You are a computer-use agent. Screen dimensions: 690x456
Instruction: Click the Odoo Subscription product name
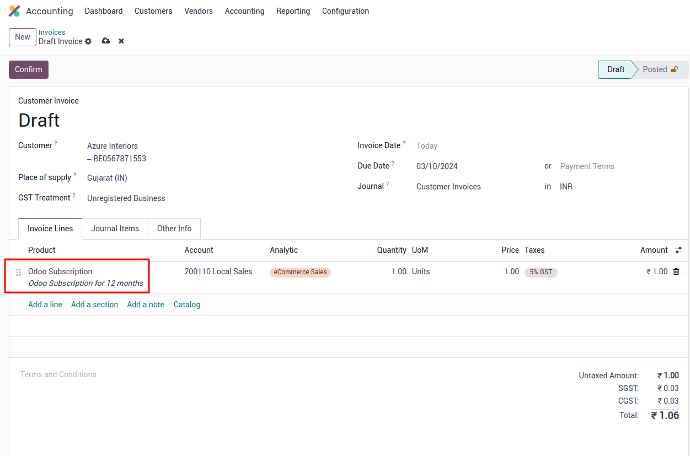(60, 272)
